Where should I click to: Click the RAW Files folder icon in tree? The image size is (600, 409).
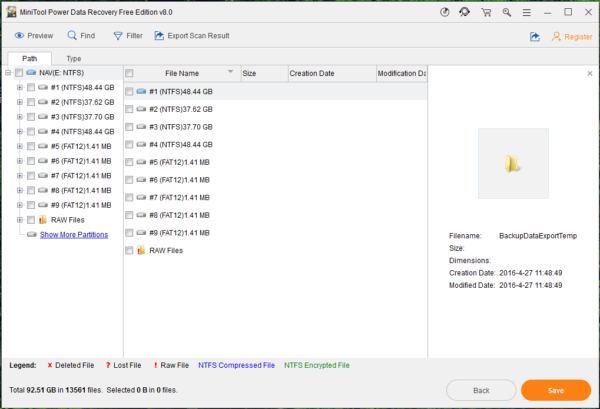(43, 220)
